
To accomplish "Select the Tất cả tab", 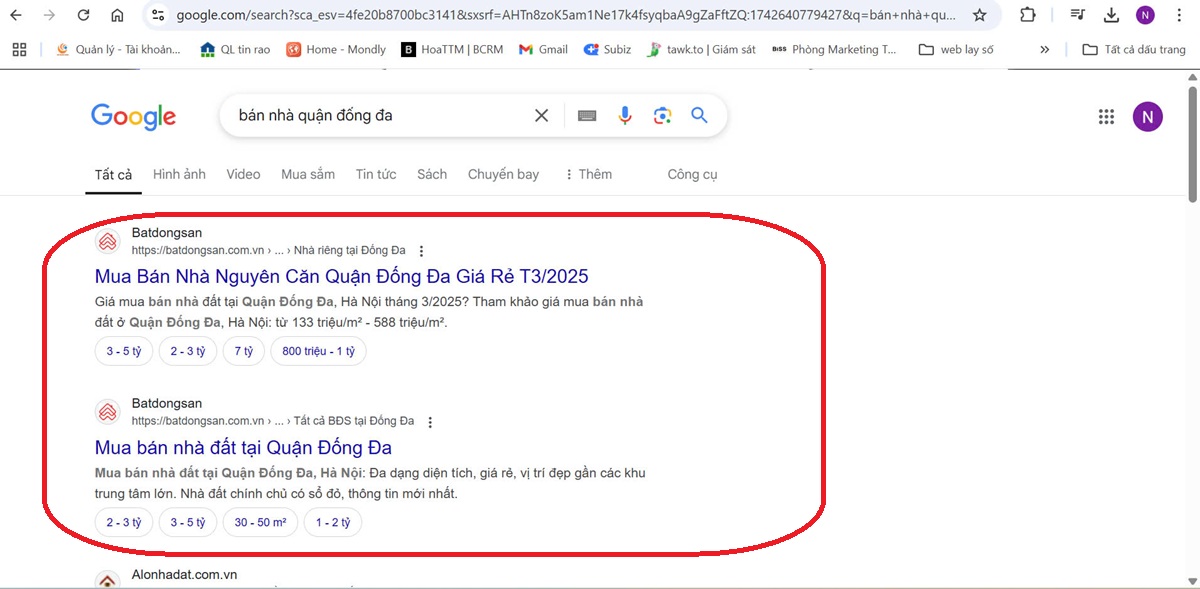I will 113,175.
